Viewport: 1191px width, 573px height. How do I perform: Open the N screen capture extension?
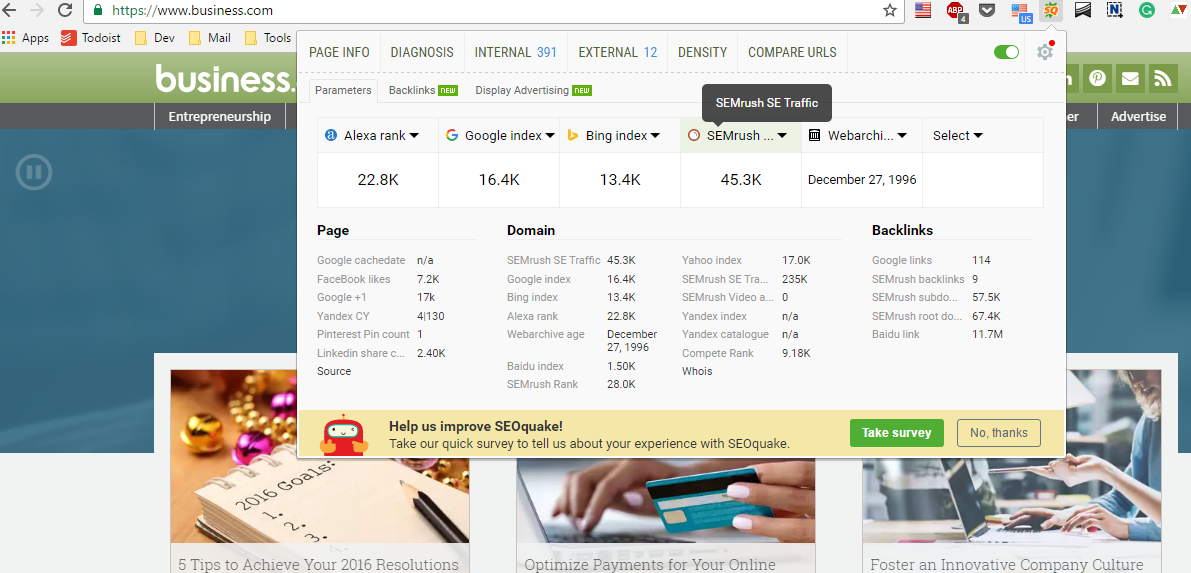pyautogui.click(x=1115, y=11)
